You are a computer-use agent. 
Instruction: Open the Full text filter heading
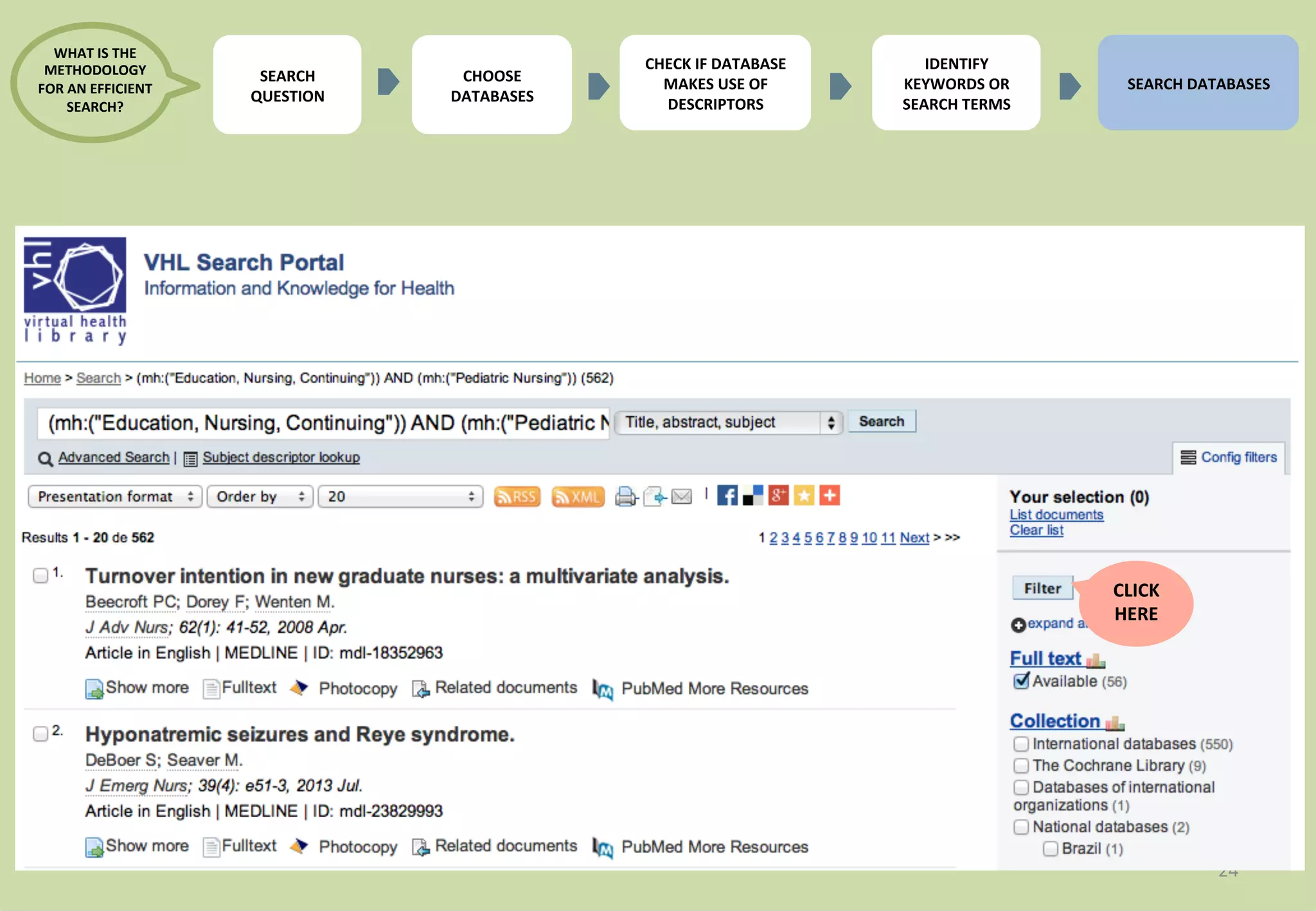[1045, 659]
